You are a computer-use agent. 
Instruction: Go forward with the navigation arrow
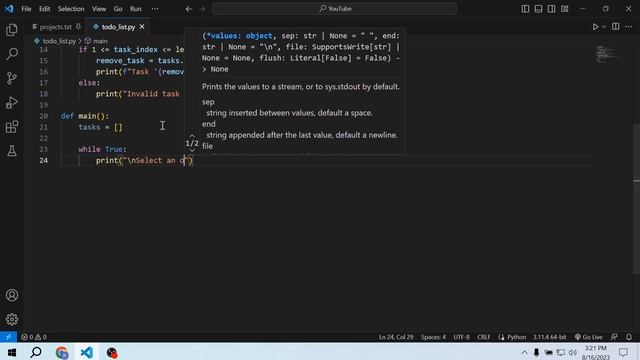tap(202, 9)
